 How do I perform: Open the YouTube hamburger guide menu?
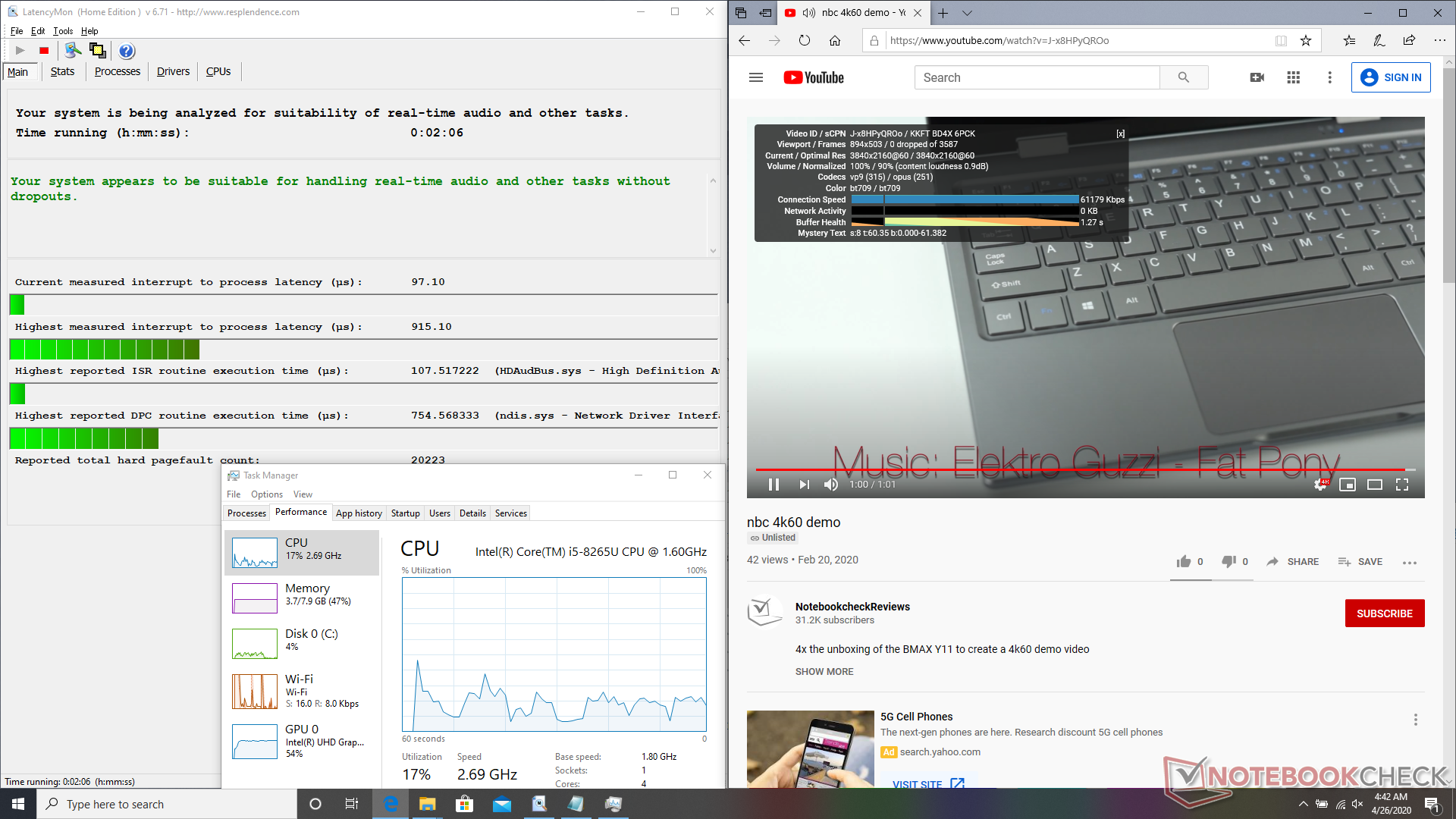(755, 77)
